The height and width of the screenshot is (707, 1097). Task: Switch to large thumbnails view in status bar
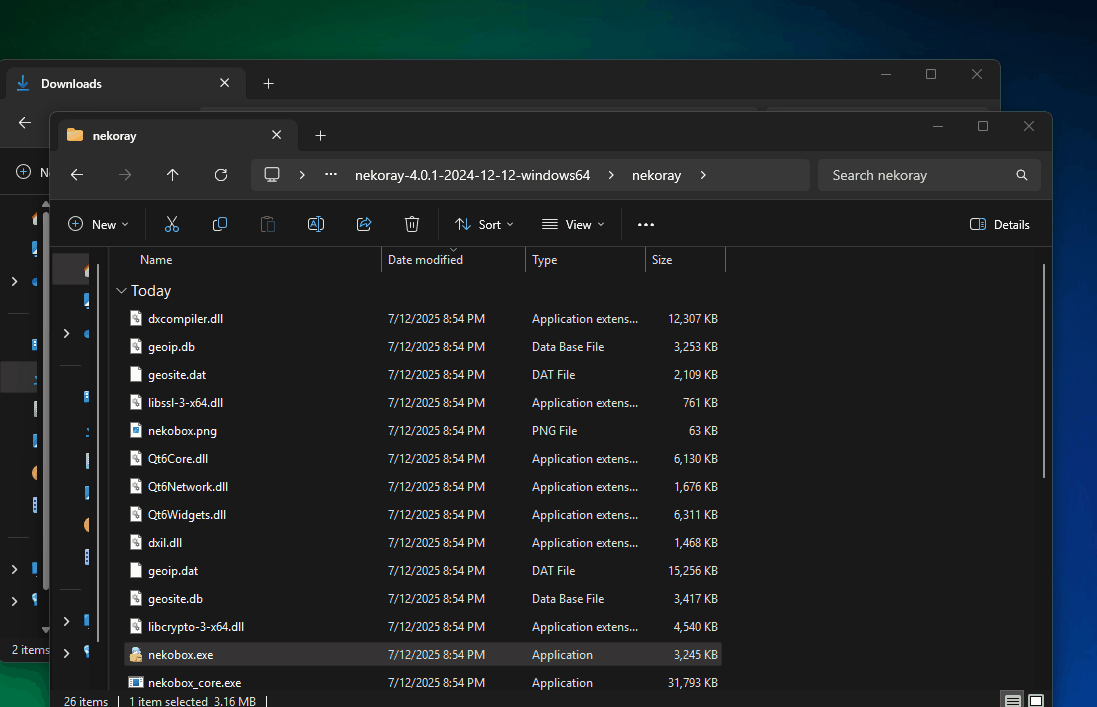click(x=1037, y=700)
